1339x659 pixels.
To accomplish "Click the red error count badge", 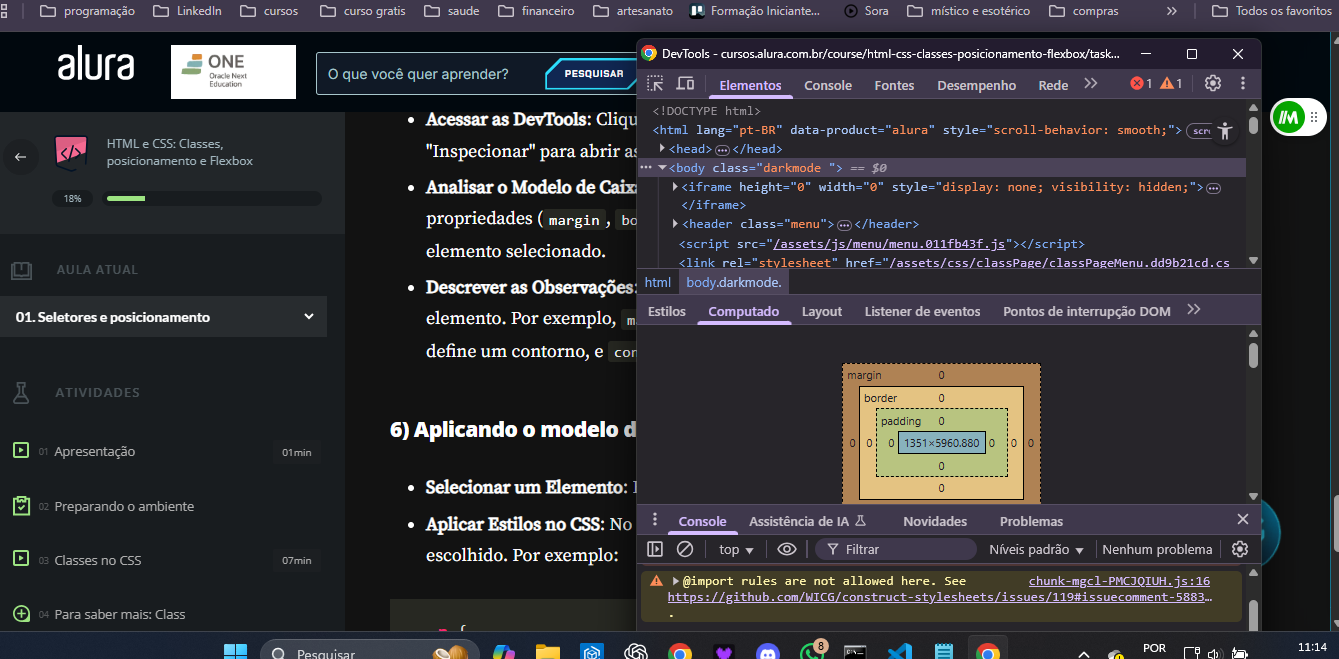I will coord(1141,84).
